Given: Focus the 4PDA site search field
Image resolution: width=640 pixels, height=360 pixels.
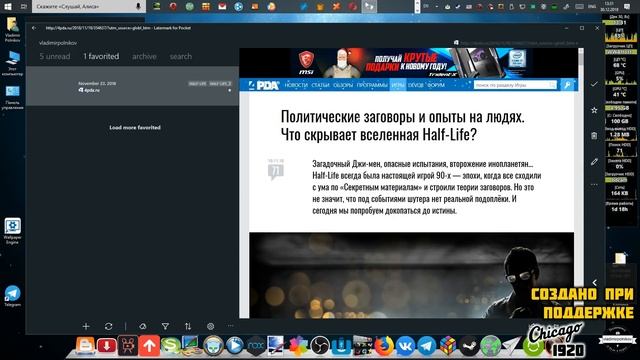Looking at the screenshot, I should coord(515,85).
